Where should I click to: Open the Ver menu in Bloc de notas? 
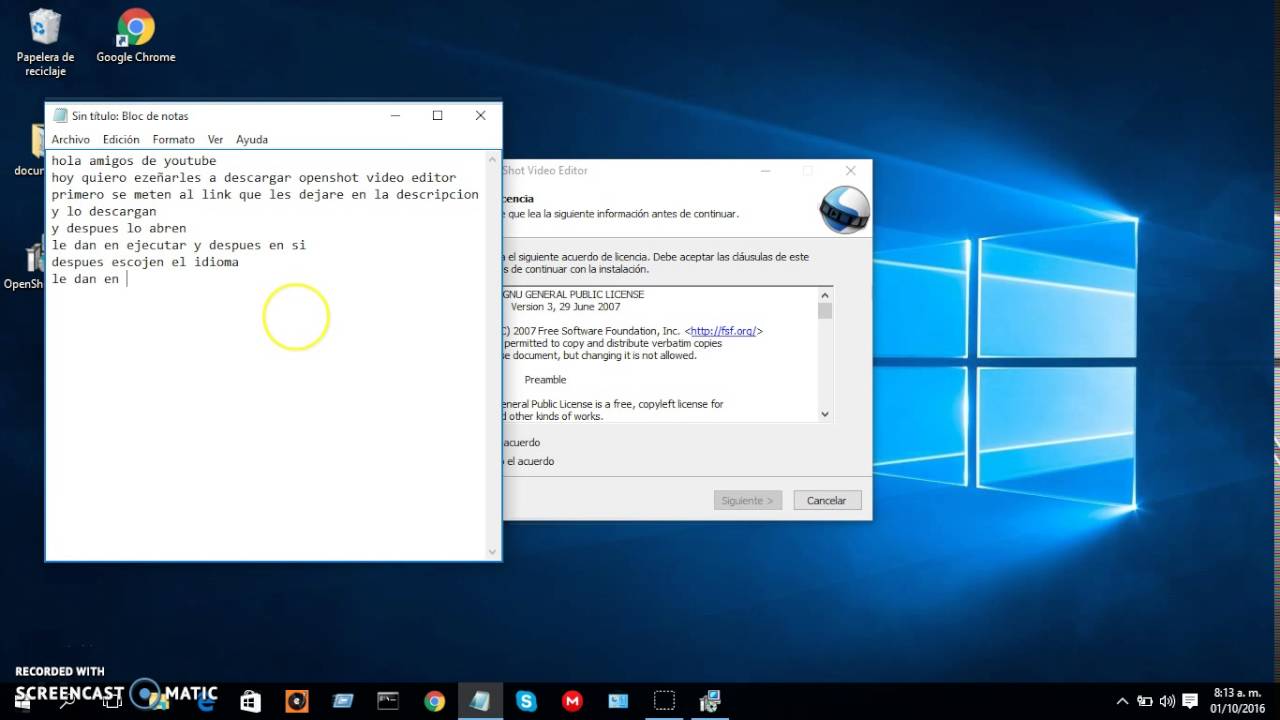click(x=215, y=139)
